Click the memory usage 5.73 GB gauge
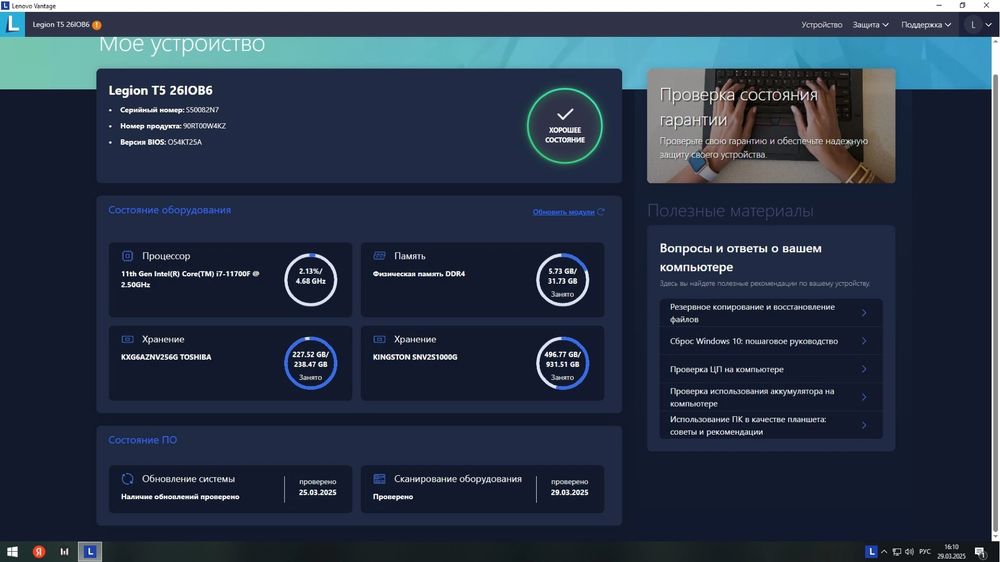The width and height of the screenshot is (1000, 562). coord(562,279)
